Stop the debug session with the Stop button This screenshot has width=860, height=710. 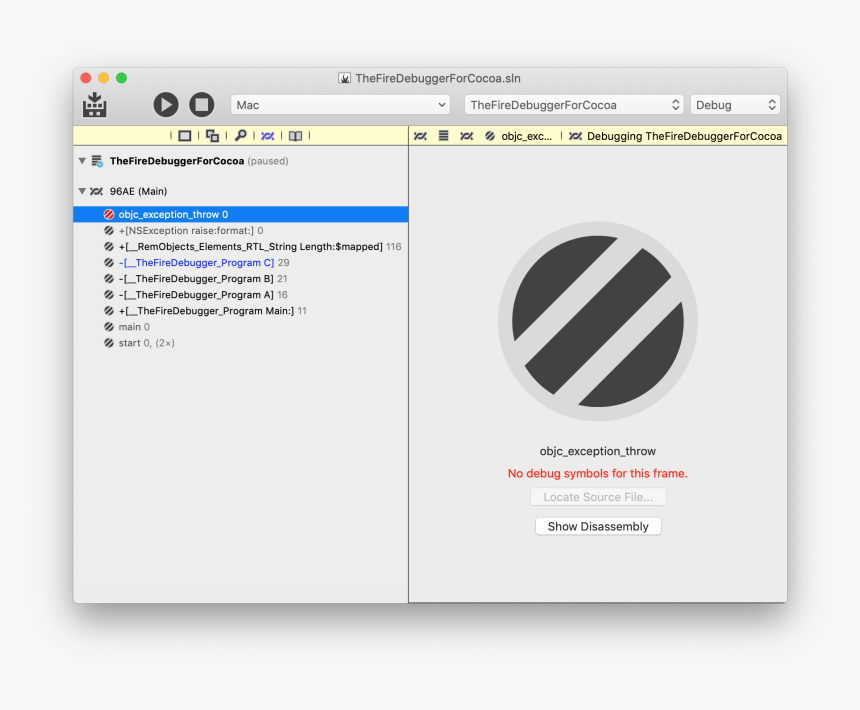click(x=200, y=104)
